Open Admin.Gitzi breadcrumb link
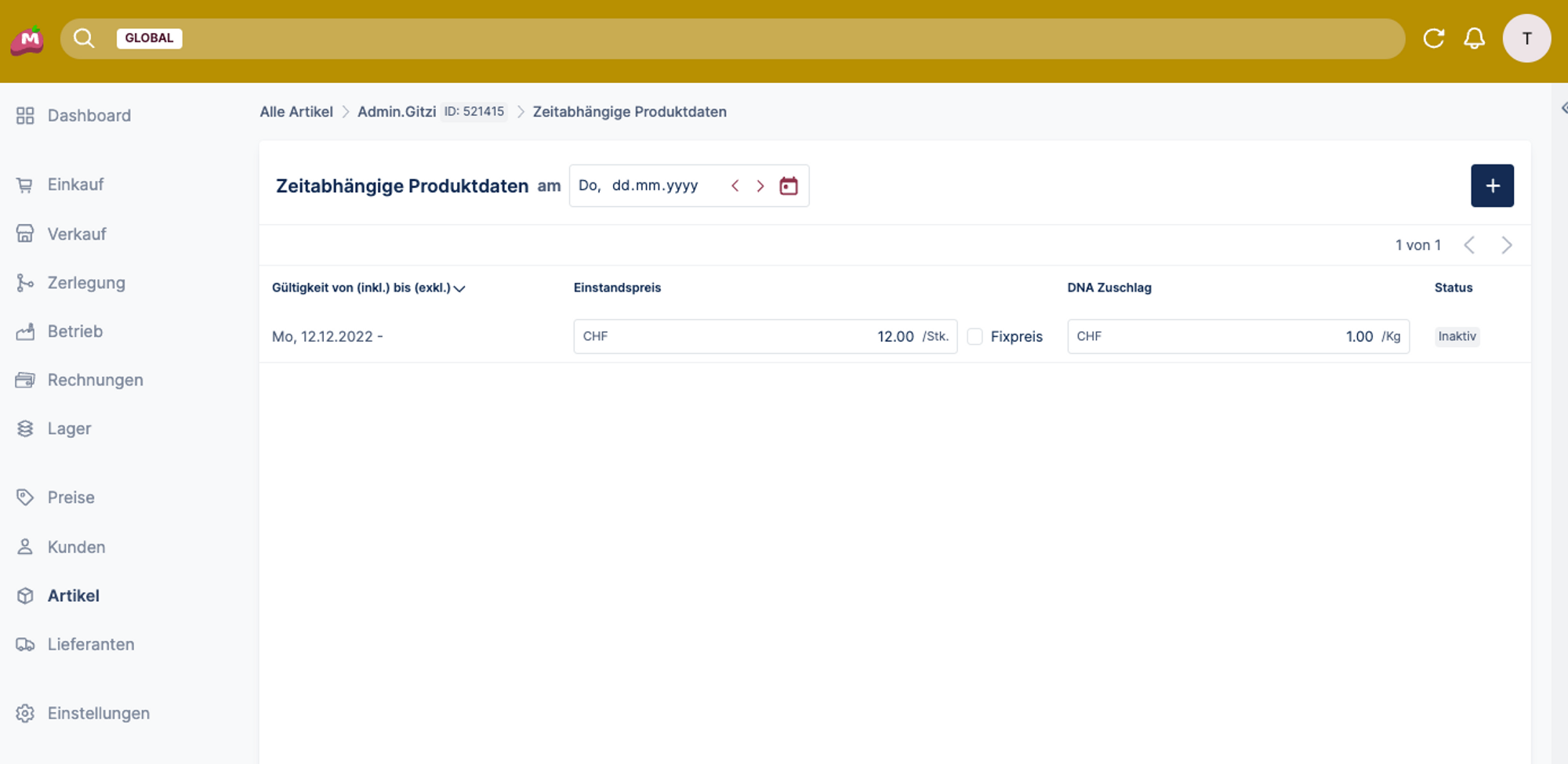1568x764 pixels. 396,111
